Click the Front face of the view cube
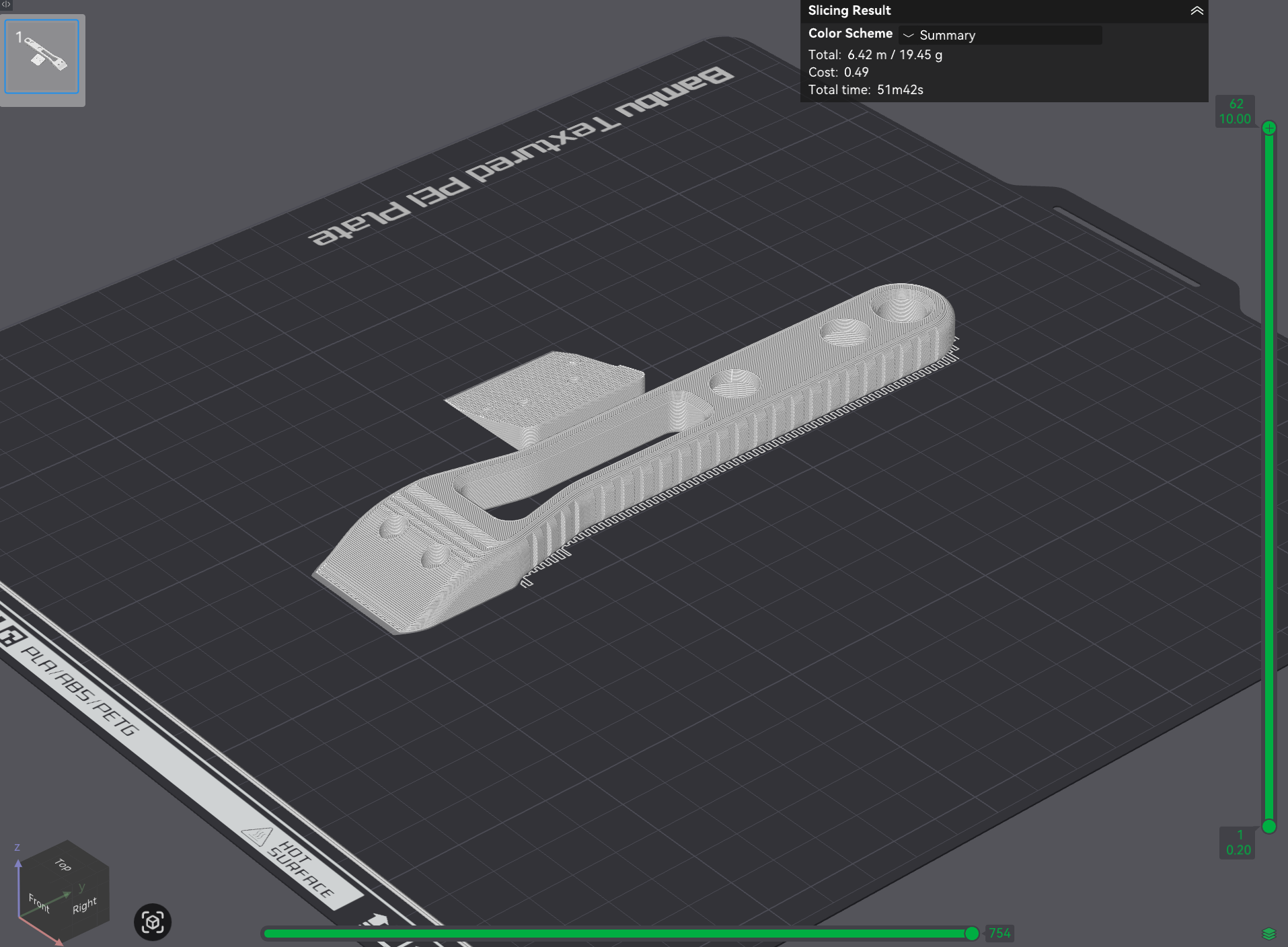Viewport: 1288px width, 947px height. (x=39, y=903)
